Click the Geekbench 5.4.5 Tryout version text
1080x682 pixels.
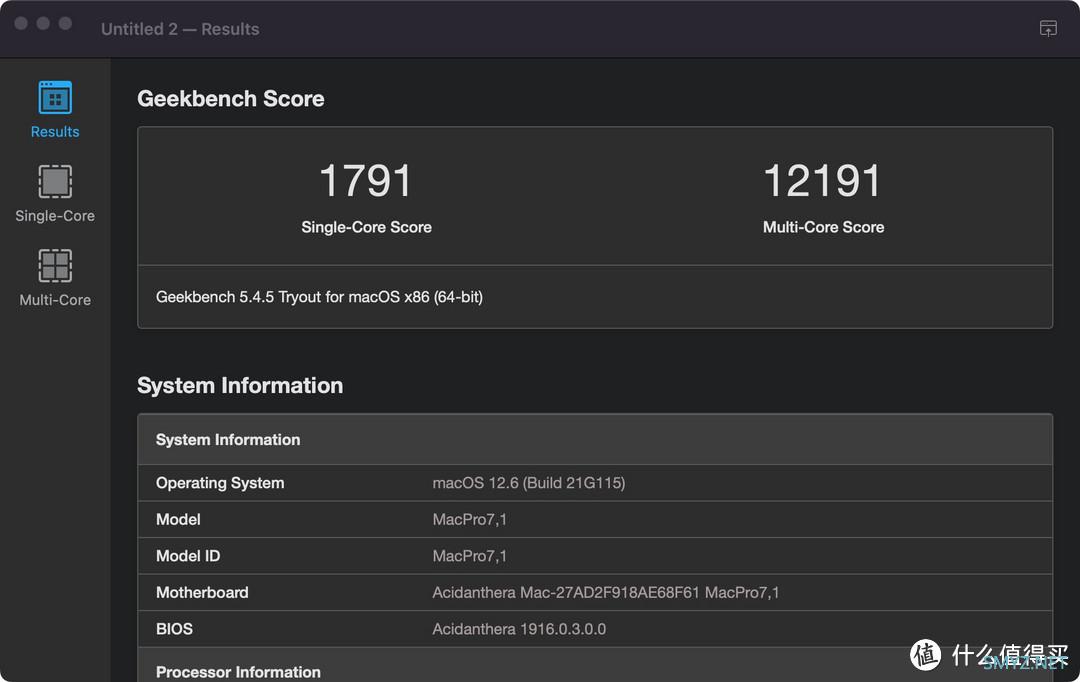click(320, 297)
